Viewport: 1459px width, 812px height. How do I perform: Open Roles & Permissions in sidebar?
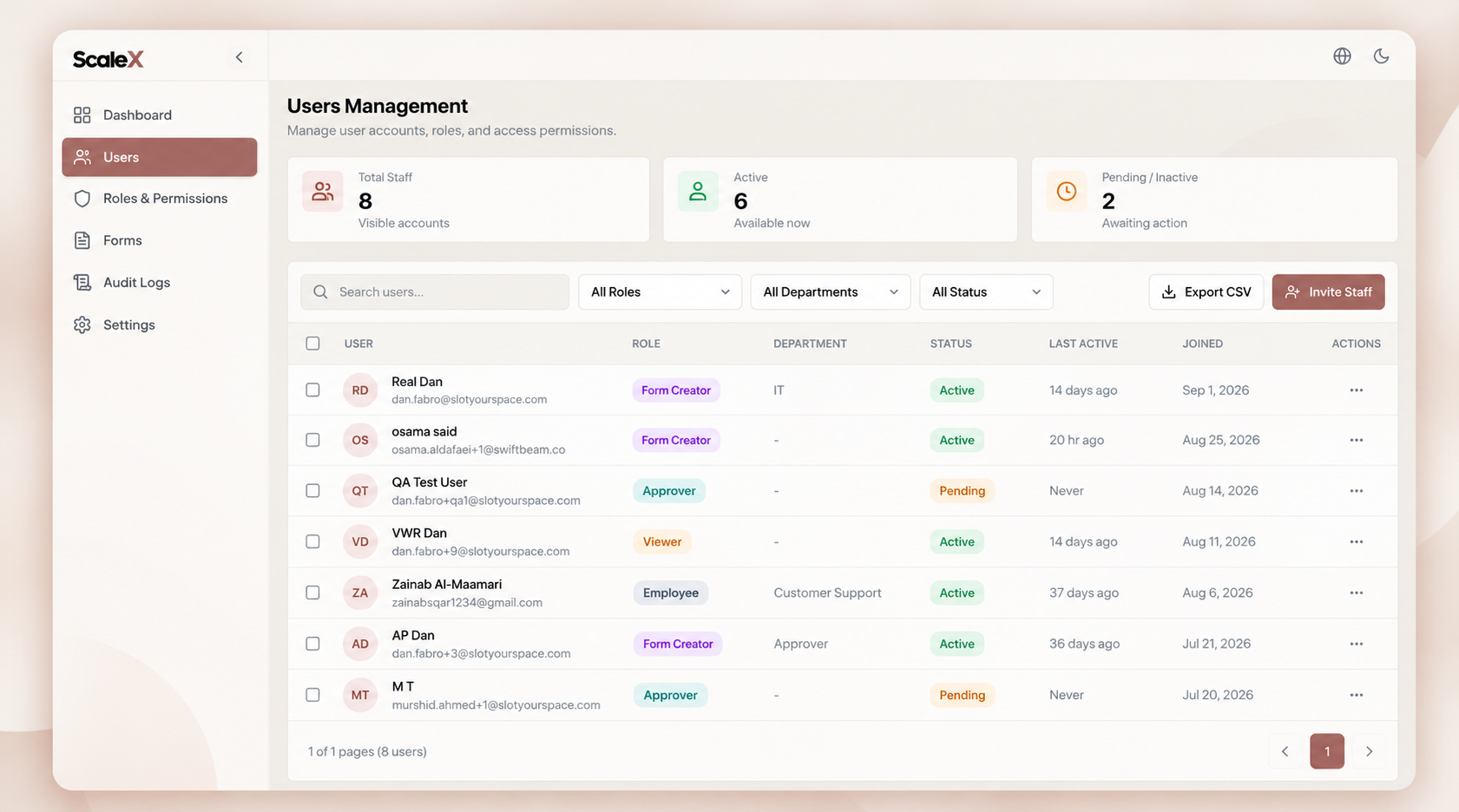click(160, 199)
